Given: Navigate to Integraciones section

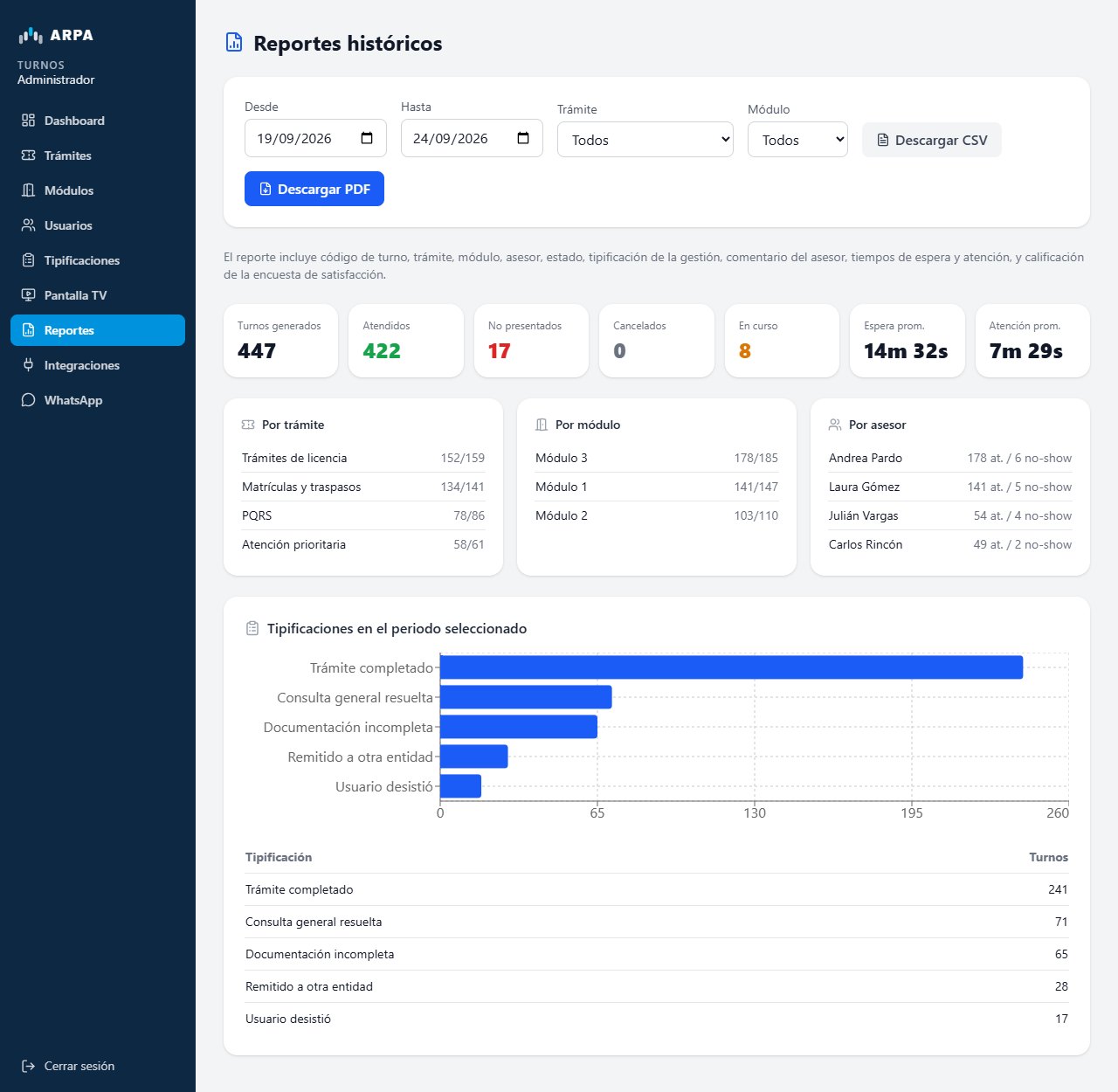Looking at the screenshot, I should tap(98, 365).
